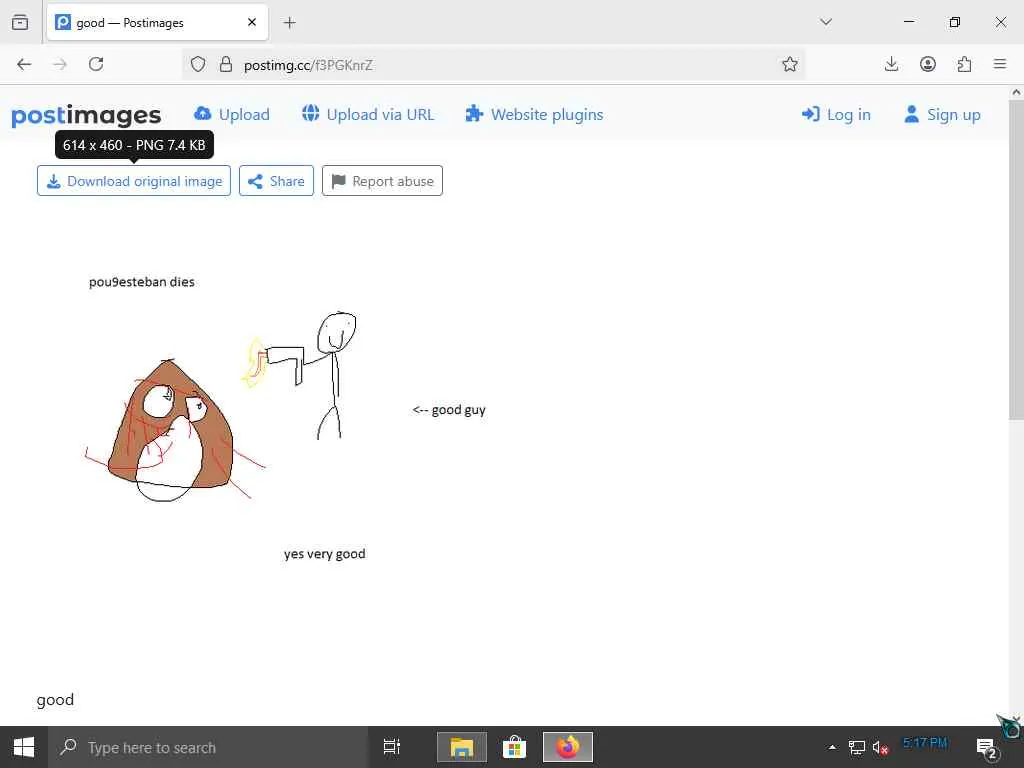Open Microsoft Store from taskbar

[x=515, y=747]
